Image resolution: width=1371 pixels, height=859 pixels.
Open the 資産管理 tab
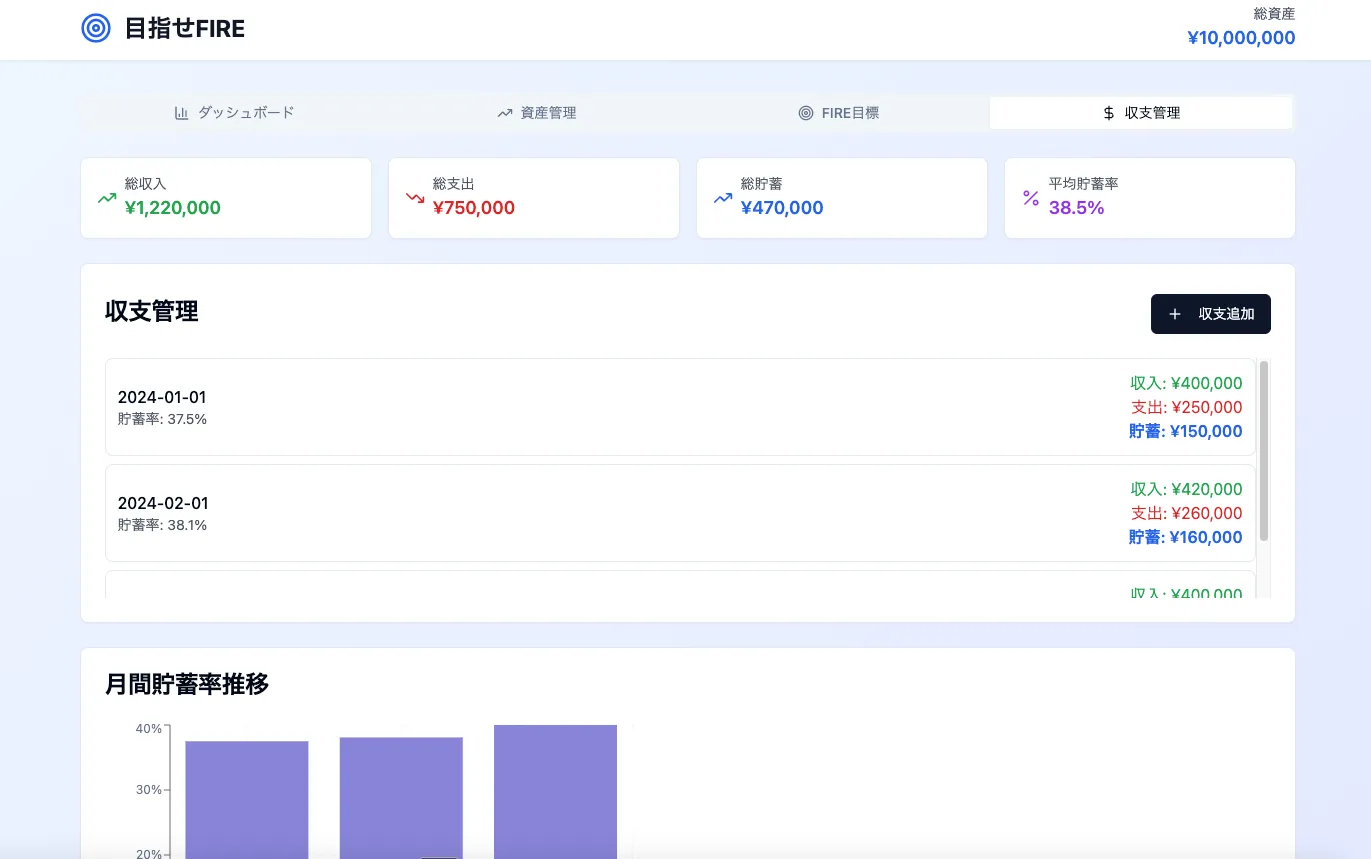point(536,113)
